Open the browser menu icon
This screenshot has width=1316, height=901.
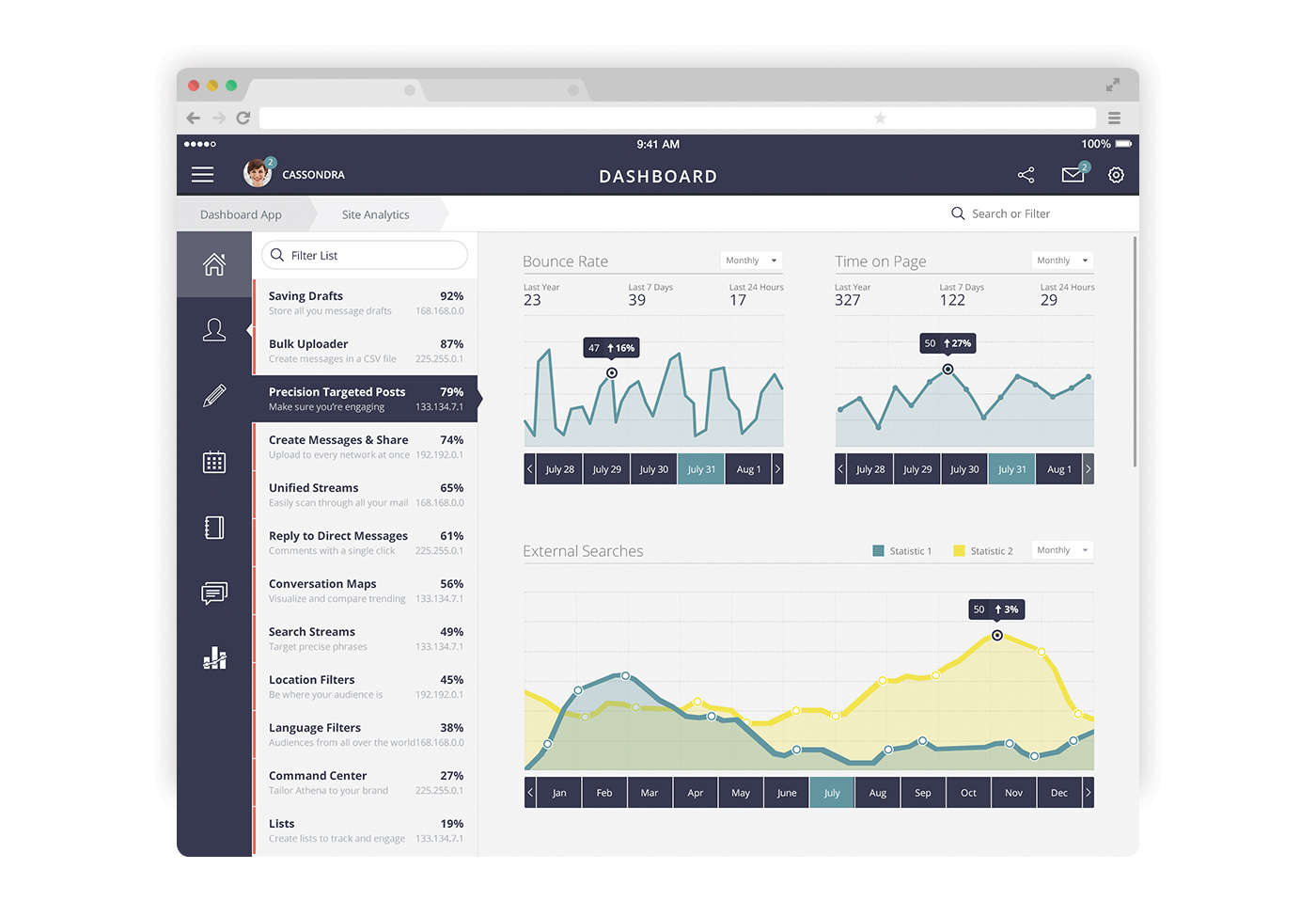click(1114, 118)
